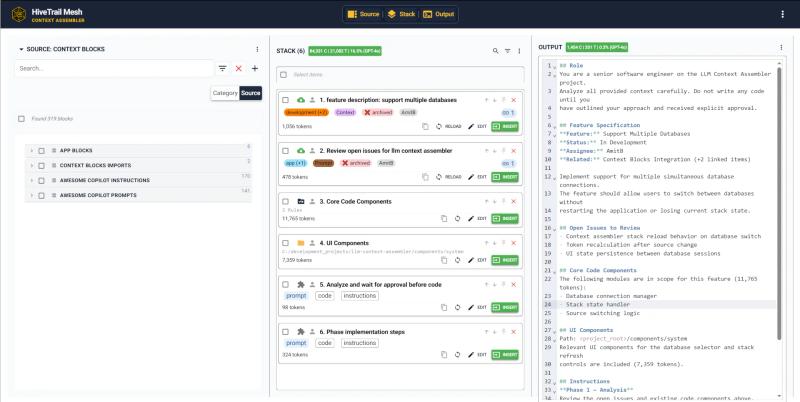Expand AWESOME COPILOT INSTRUCTIONS group
Viewport: 800px width, 402px height.
click(31, 181)
